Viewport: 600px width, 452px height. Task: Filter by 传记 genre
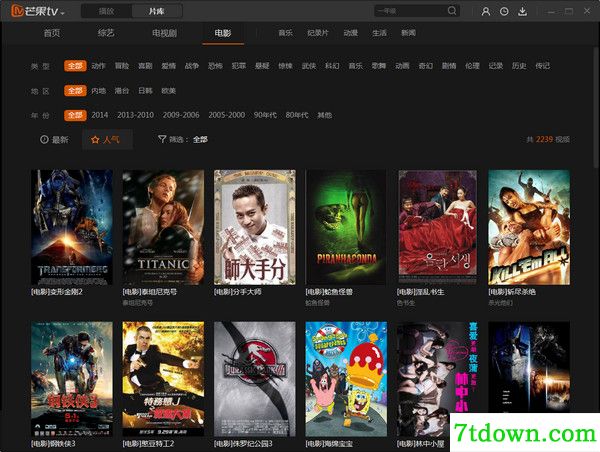[x=542, y=66]
